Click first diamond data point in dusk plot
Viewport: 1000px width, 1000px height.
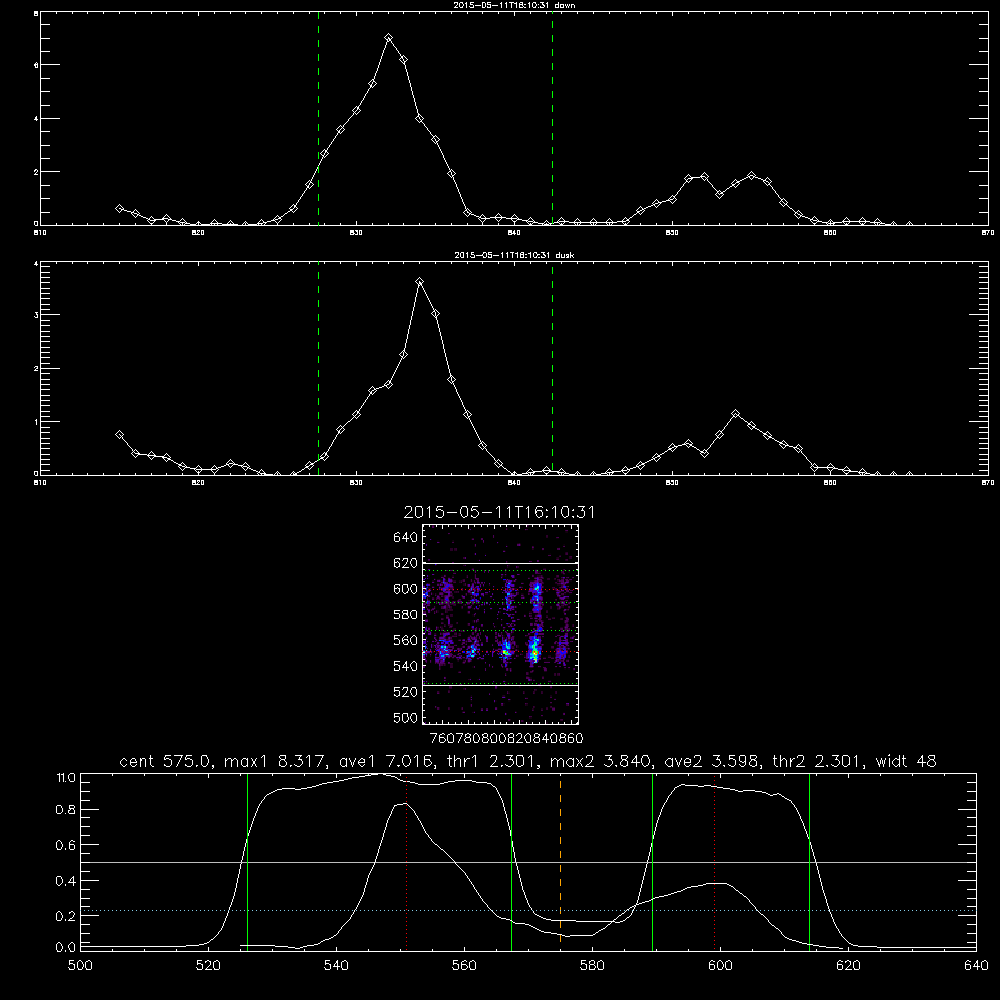pos(119,434)
